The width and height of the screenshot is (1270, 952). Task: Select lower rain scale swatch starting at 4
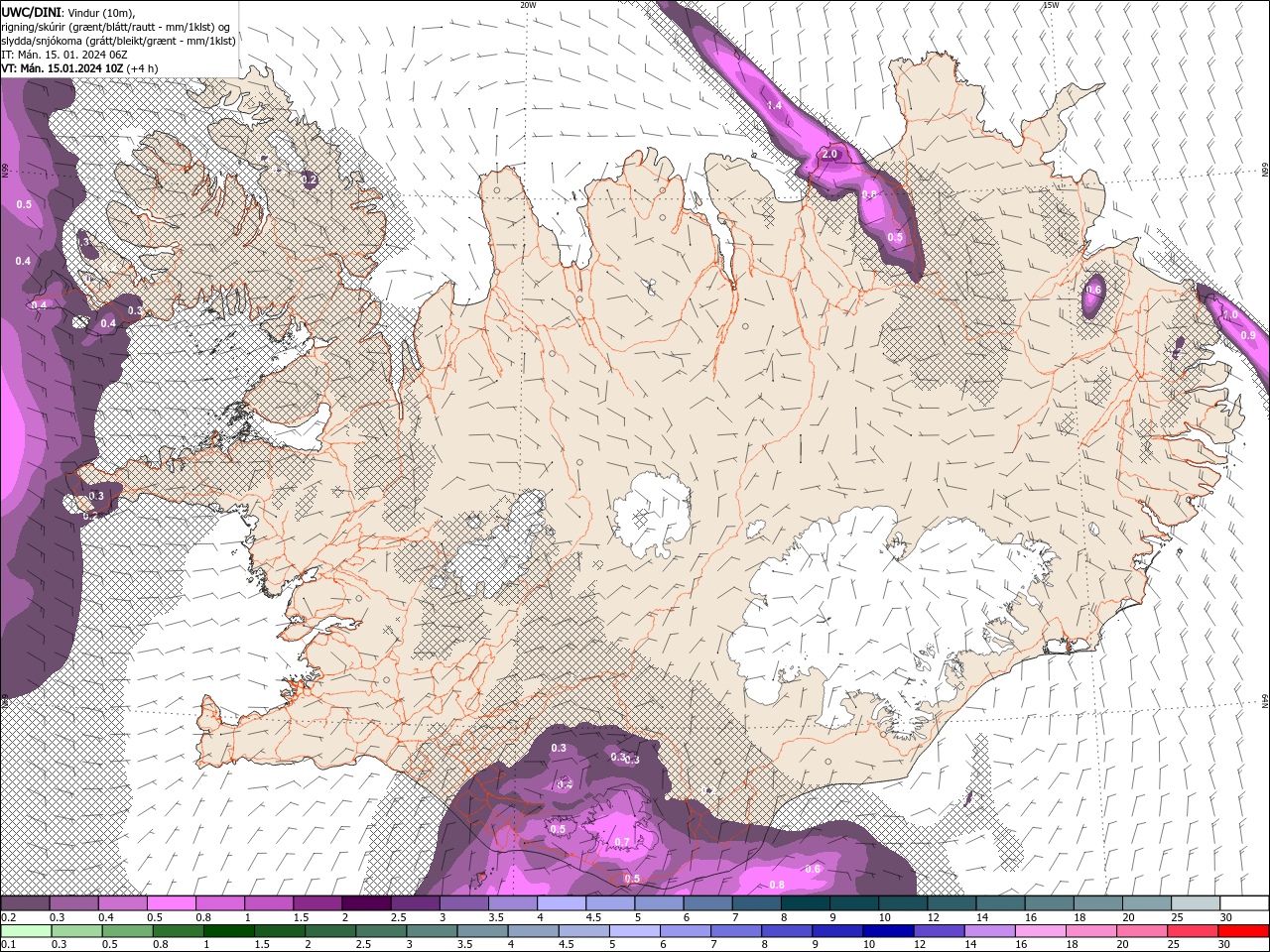coord(534,931)
